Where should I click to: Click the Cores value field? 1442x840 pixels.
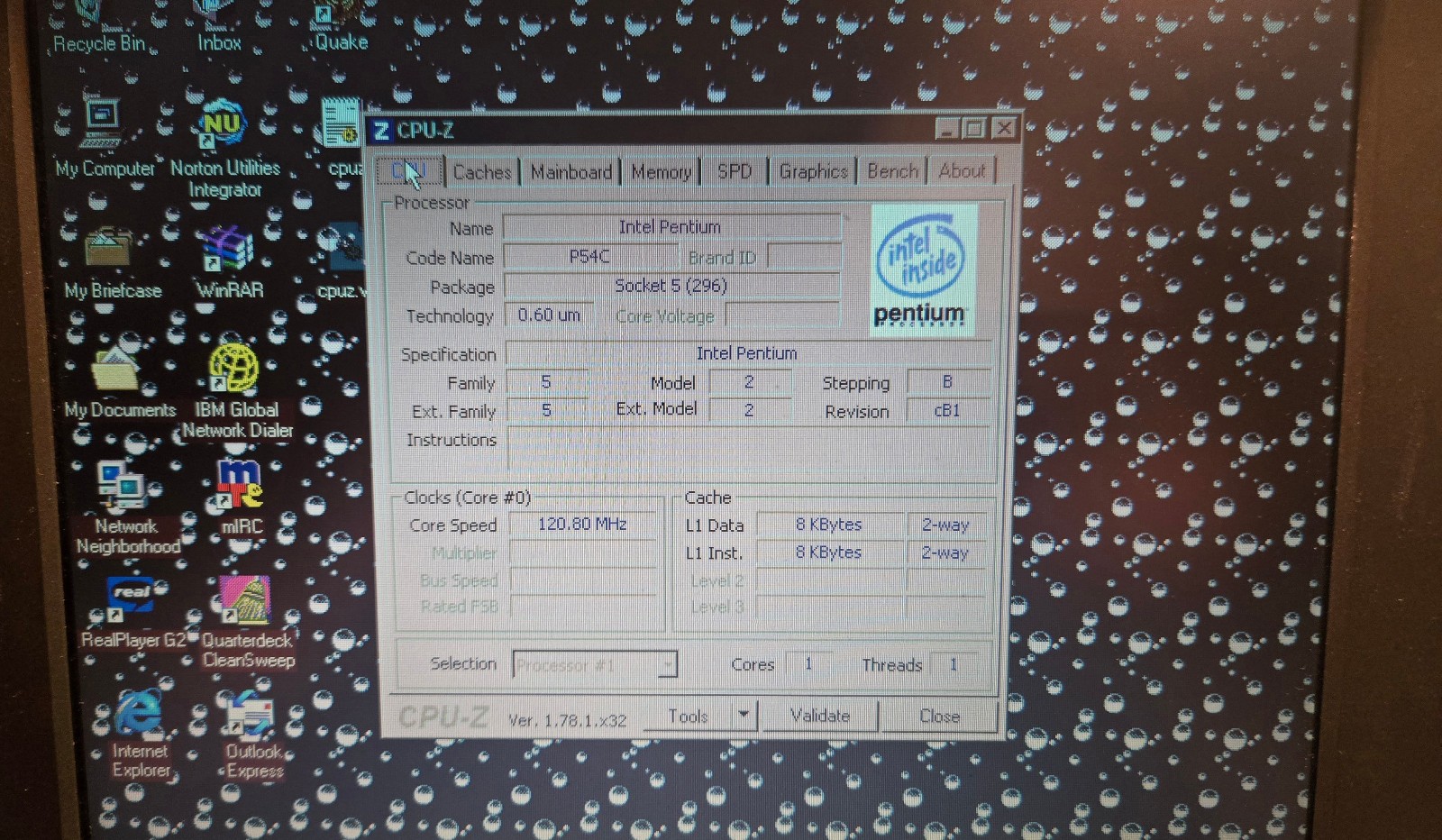pos(808,664)
